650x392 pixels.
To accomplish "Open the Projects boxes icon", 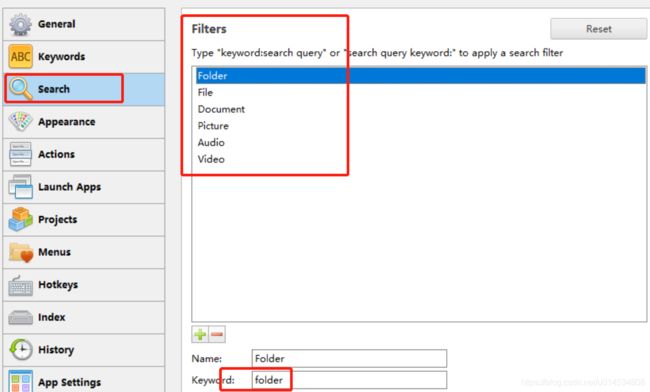I will (x=20, y=219).
